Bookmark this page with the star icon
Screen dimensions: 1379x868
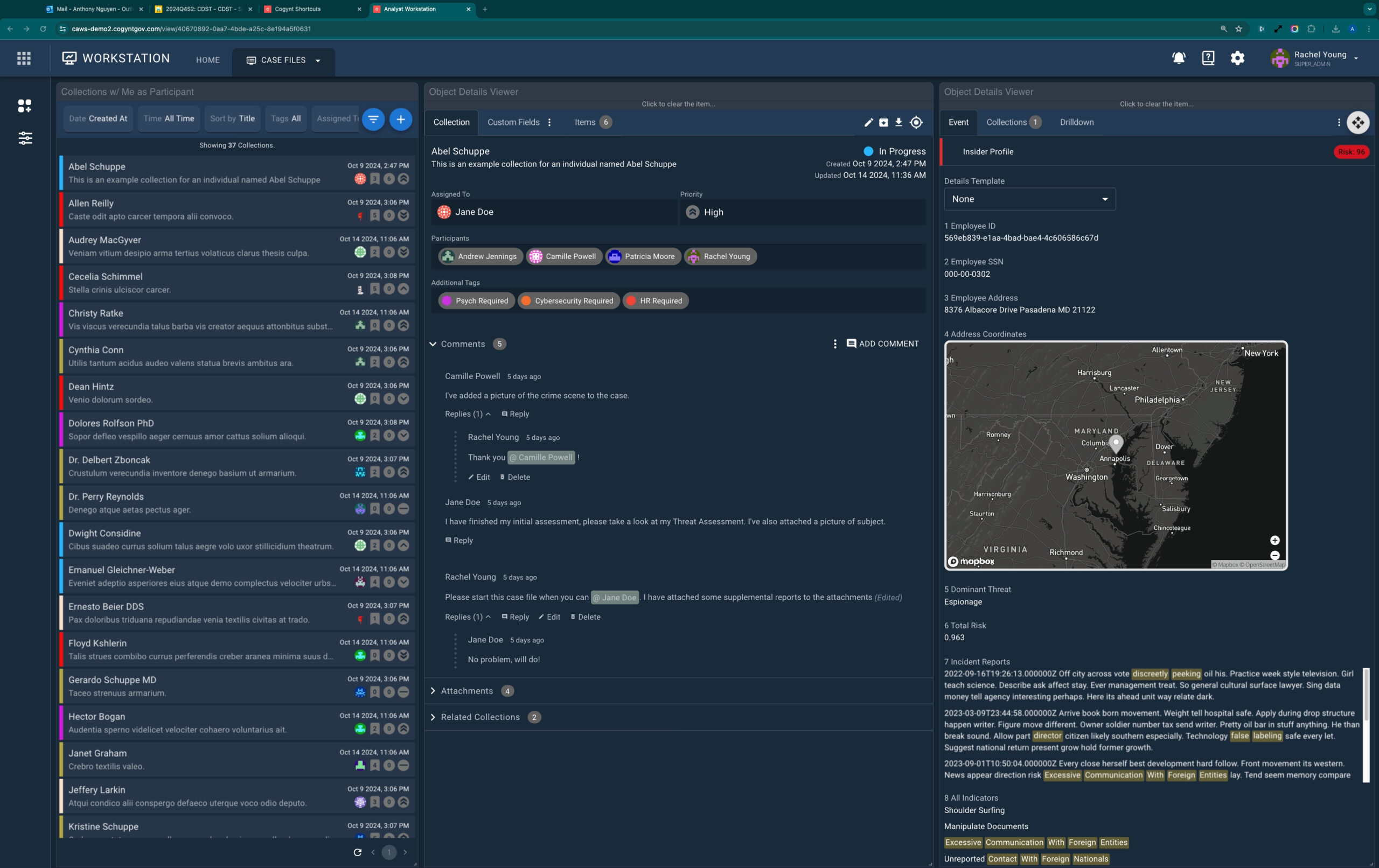pos(1239,29)
